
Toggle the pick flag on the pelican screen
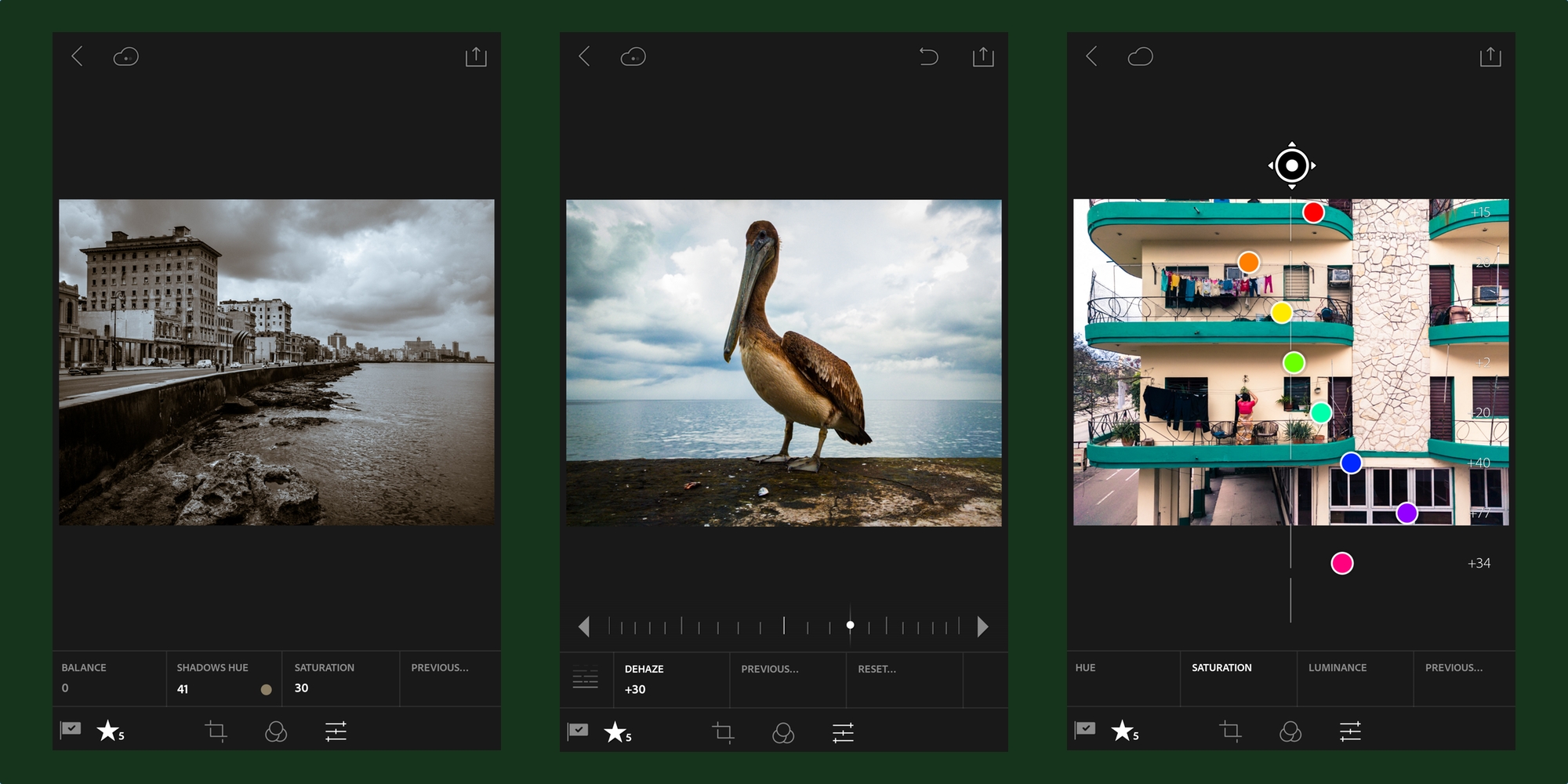tap(578, 731)
